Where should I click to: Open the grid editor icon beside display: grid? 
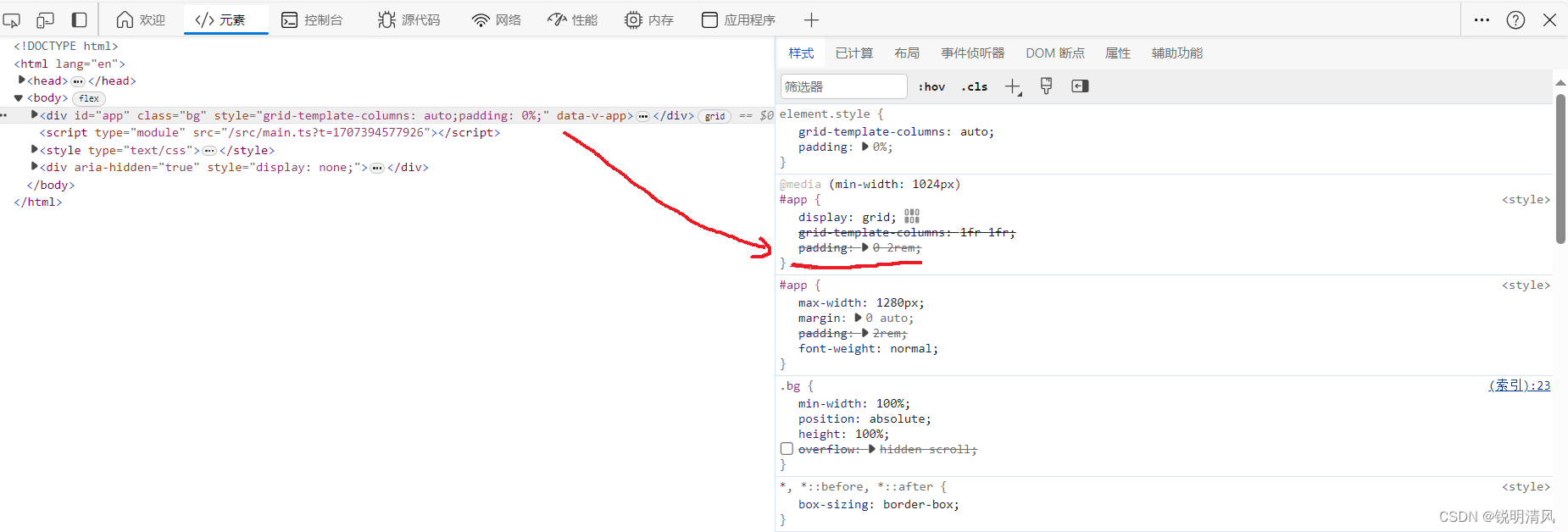912,216
